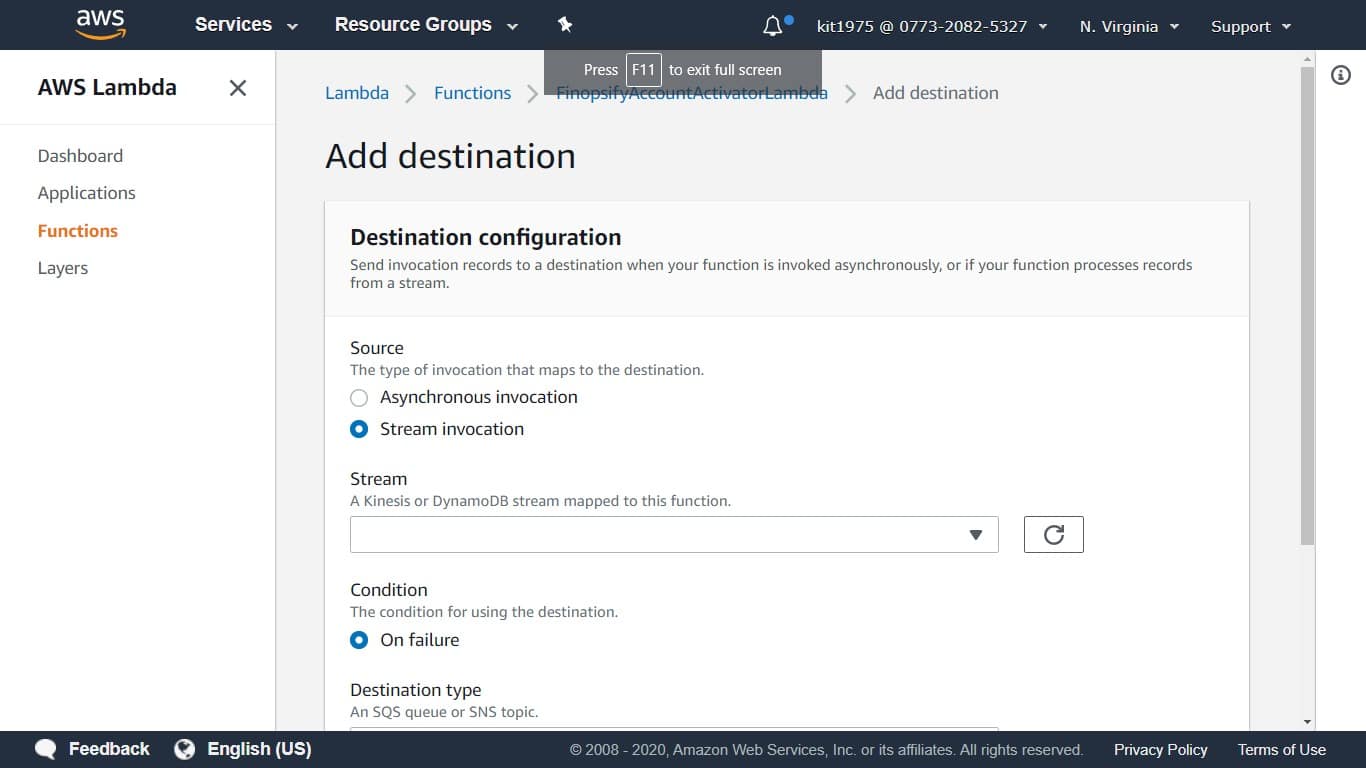Open the info panel icon on the right
The height and width of the screenshot is (768, 1366).
point(1341,75)
